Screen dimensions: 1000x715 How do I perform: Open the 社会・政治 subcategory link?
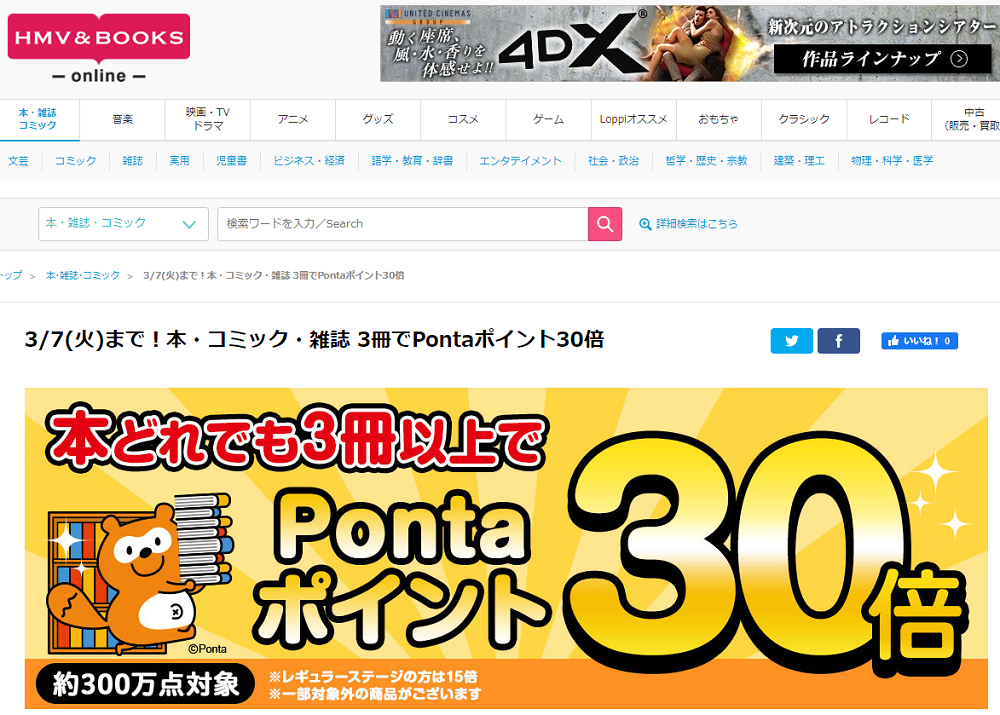[x=614, y=161]
